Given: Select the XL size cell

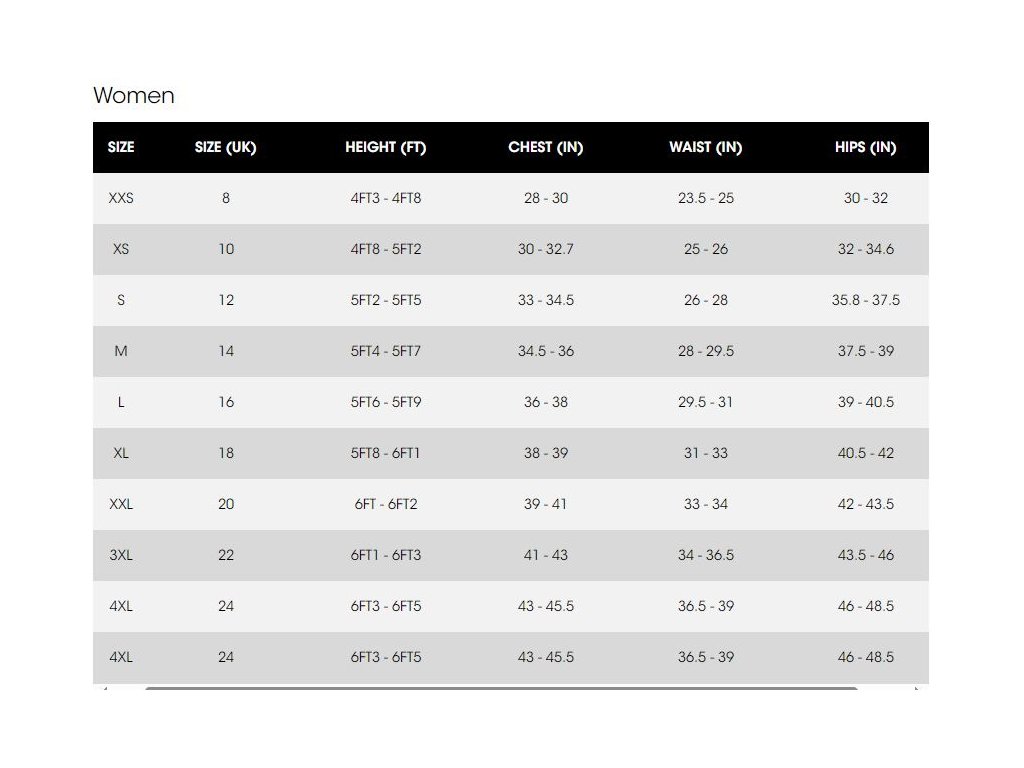Looking at the screenshot, I should [x=121, y=453].
